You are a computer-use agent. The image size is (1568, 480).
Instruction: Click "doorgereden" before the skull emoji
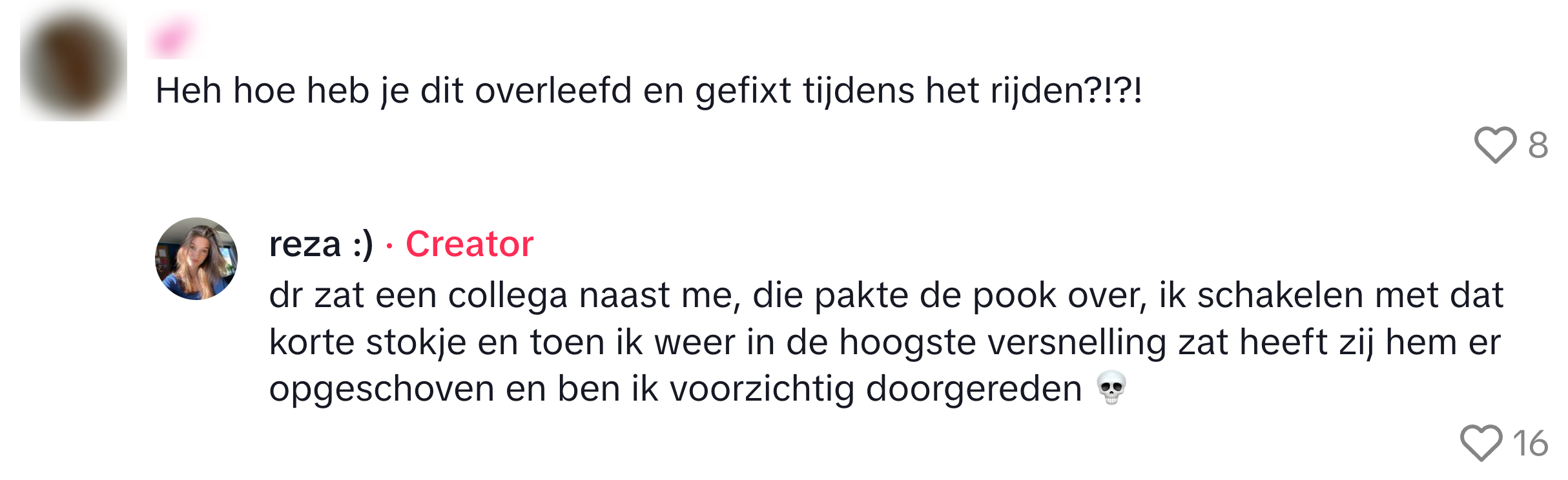pyautogui.click(x=974, y=389)
